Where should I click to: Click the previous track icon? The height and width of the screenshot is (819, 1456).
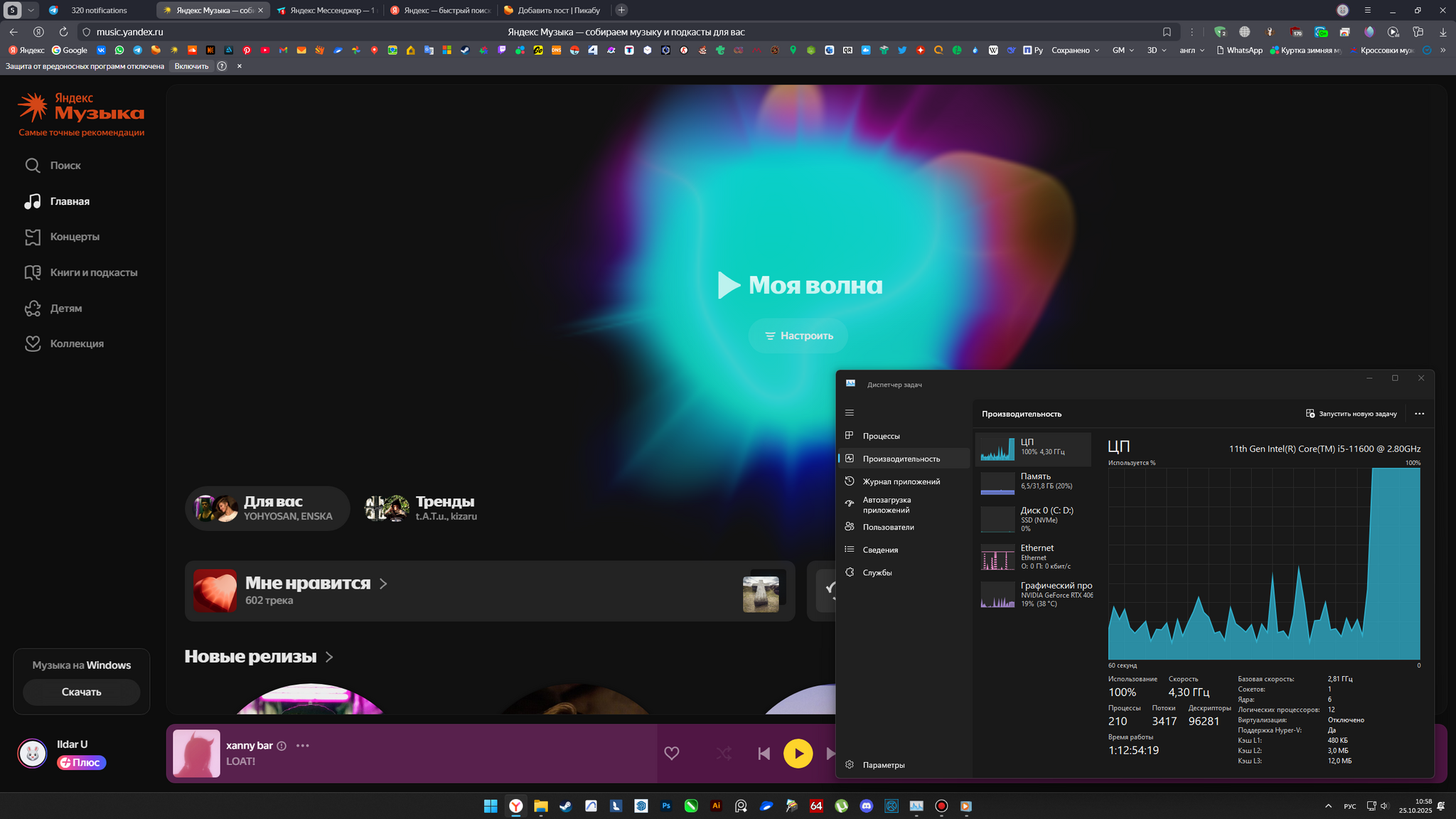coord(764,754)
